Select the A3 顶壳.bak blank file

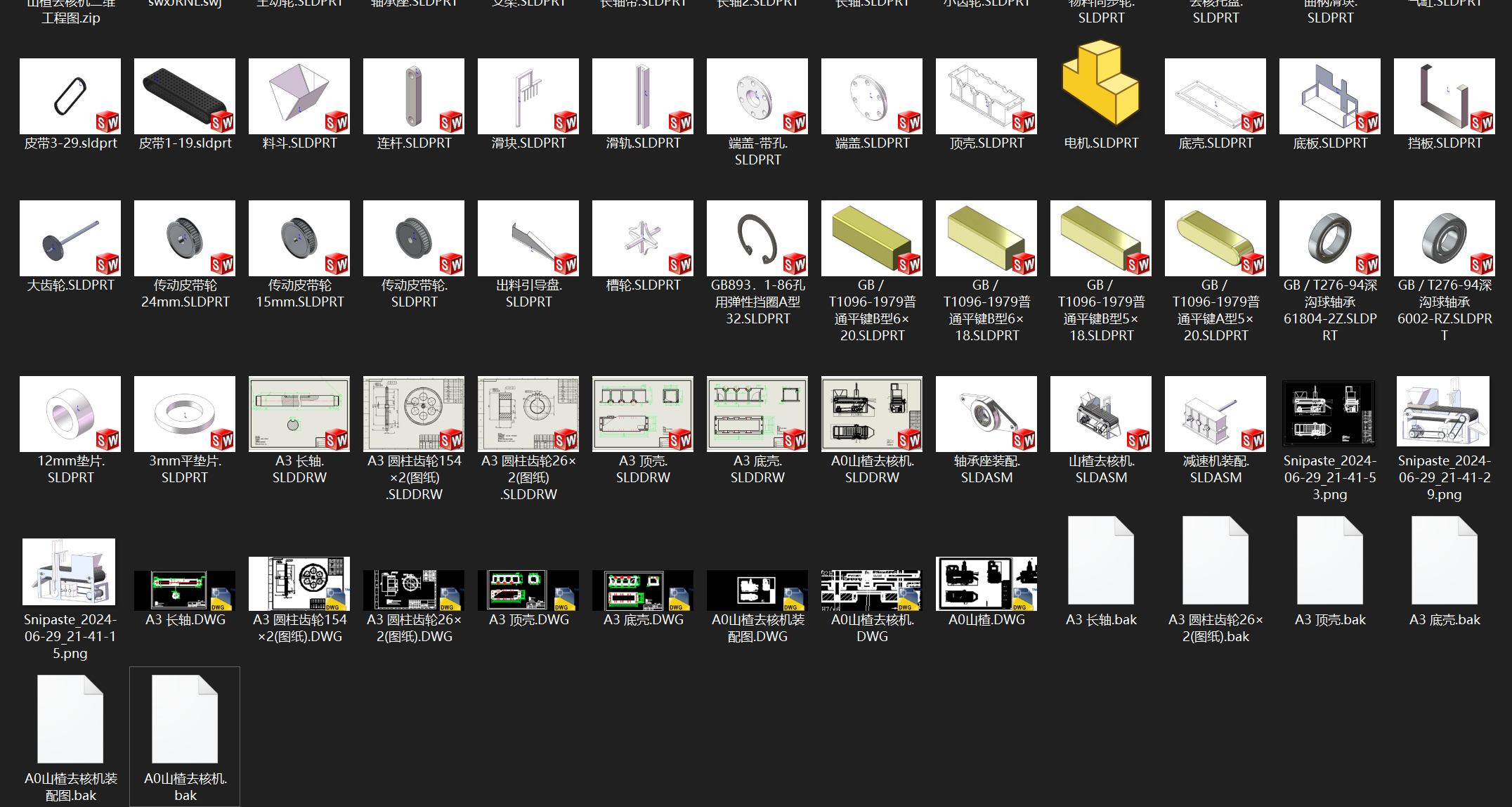point(1329,561)
